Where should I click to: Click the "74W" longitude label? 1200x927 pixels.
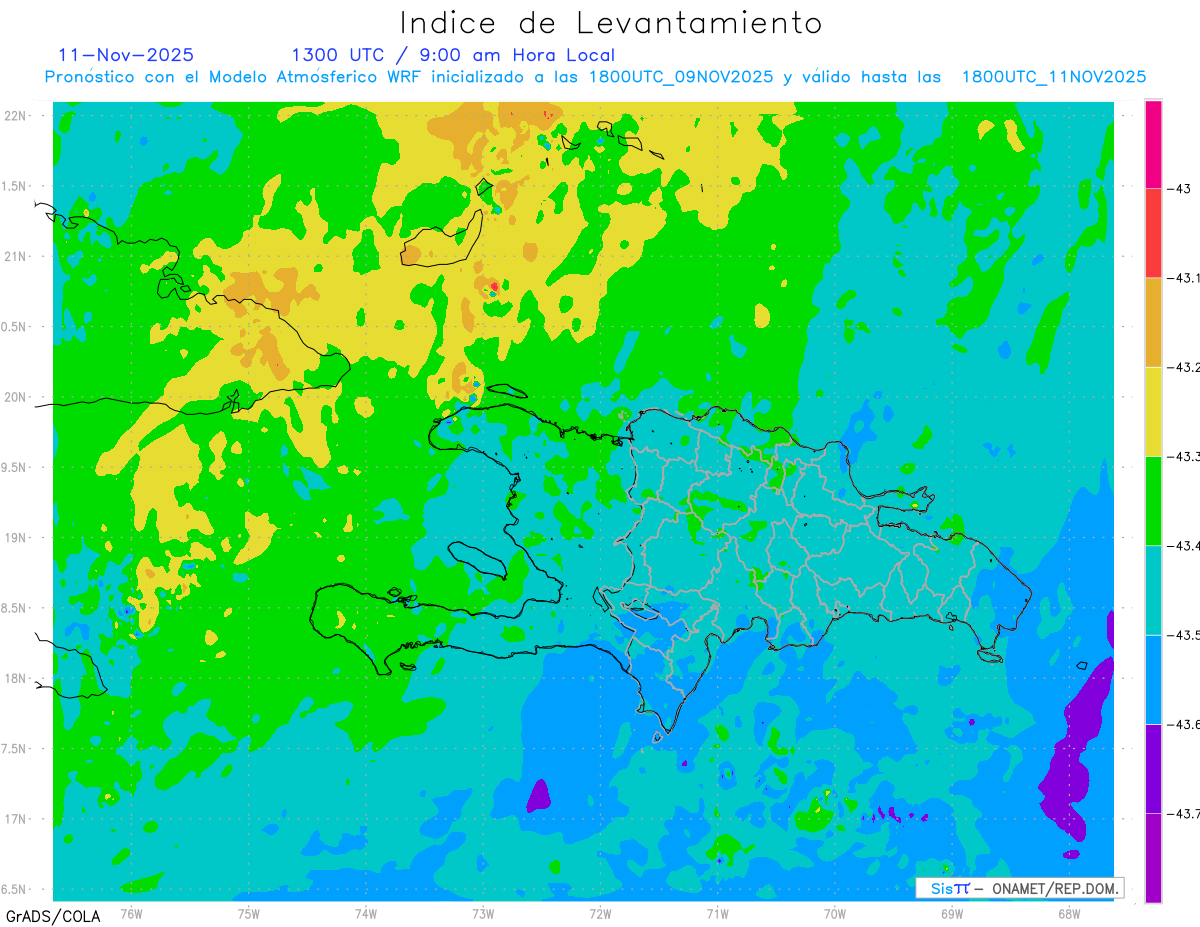[366, 912]
